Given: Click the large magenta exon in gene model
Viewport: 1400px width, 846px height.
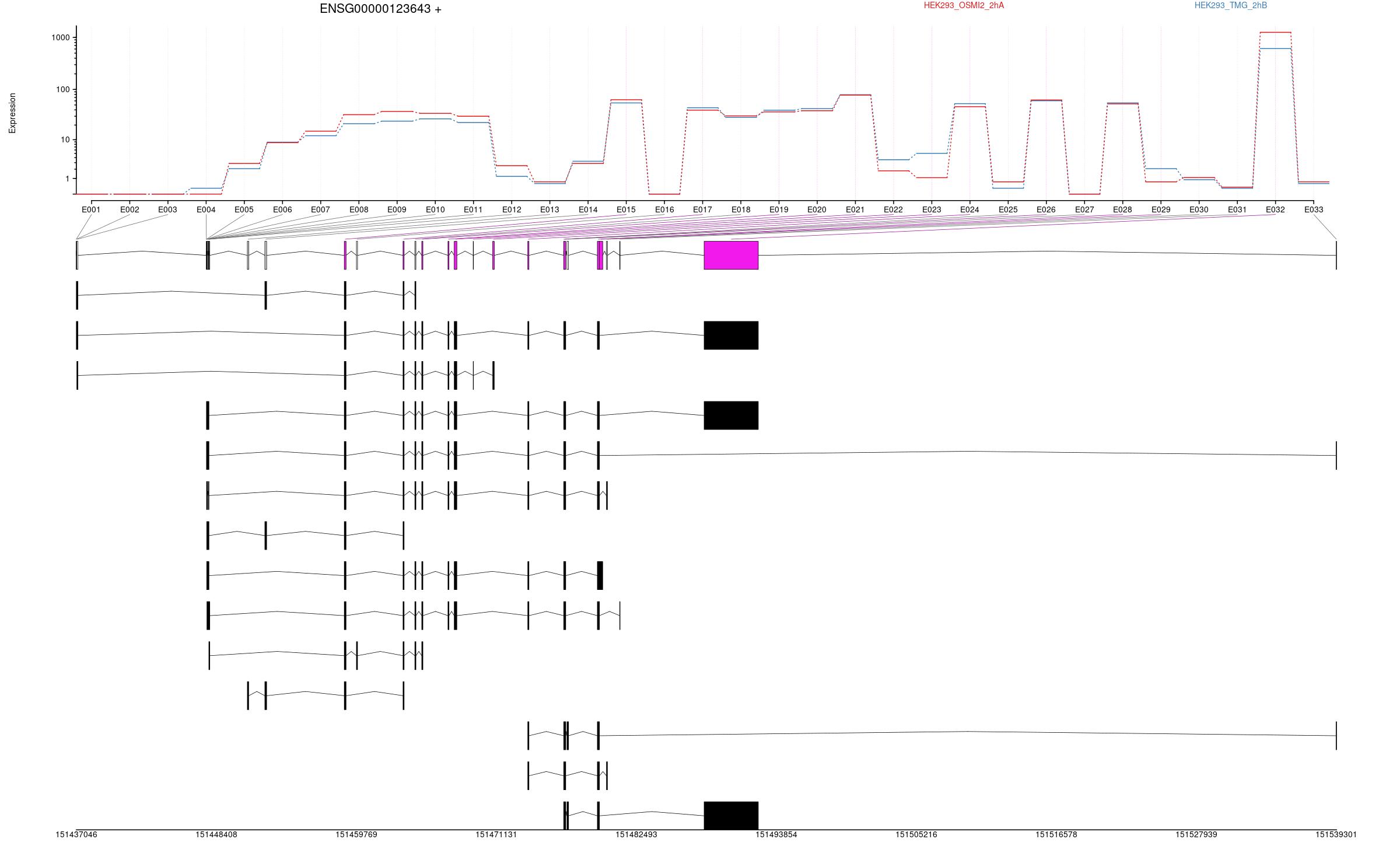Looking at the screenshot, I should pyautogui.click(x=731, y=255).
